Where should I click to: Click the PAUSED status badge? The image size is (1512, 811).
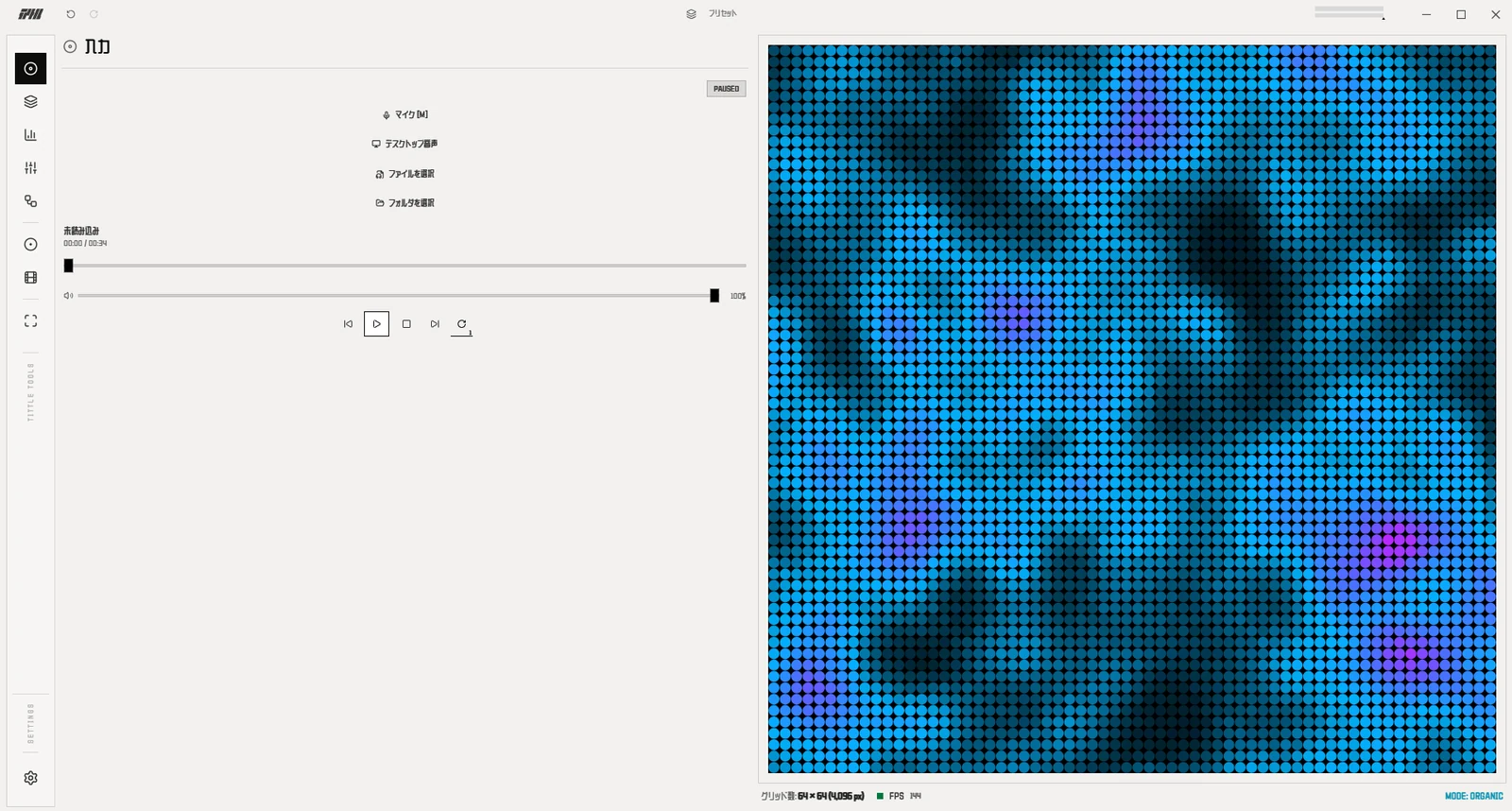[x=726, y=89]
